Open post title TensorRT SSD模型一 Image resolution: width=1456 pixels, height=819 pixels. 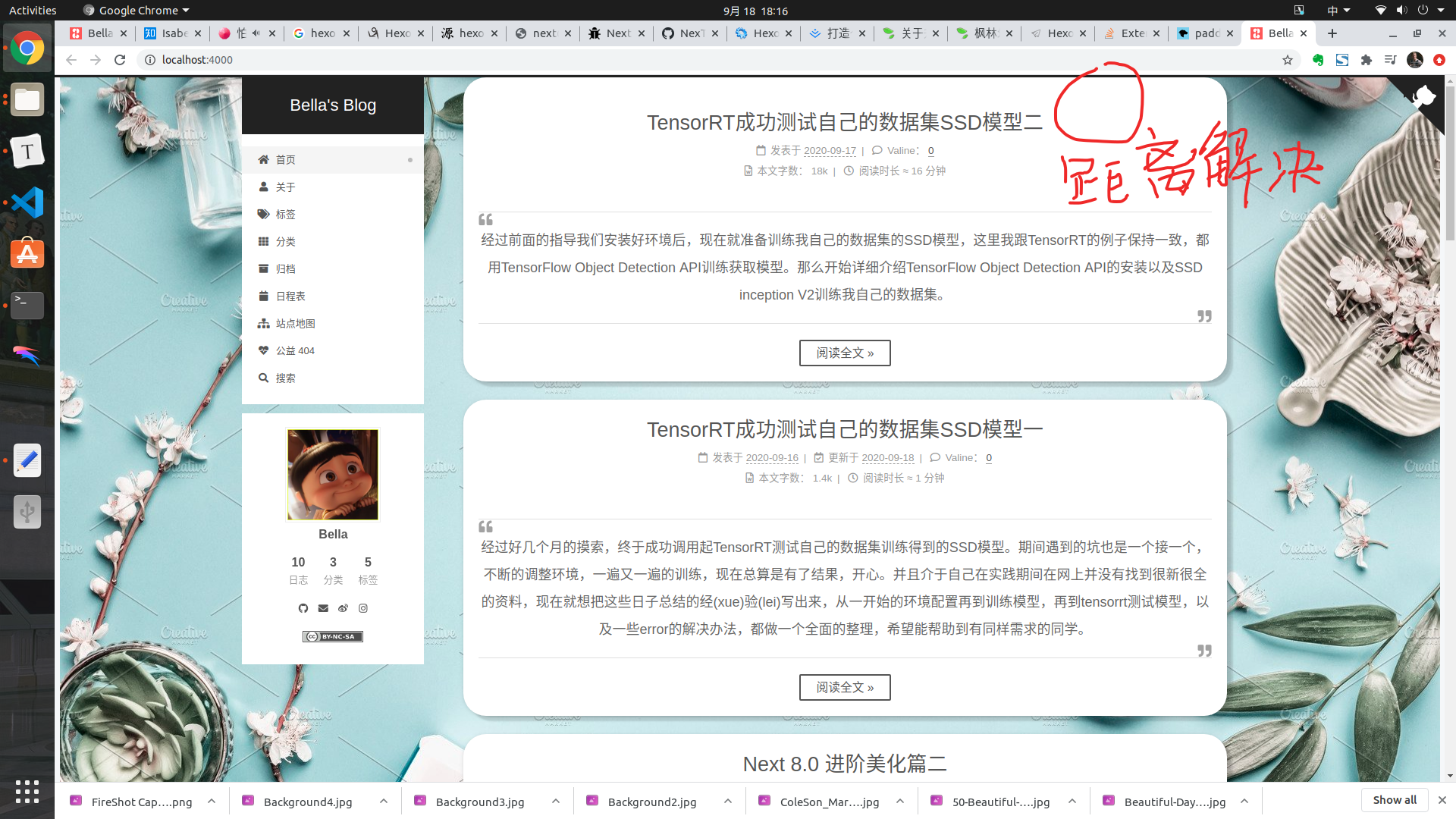[x=845, y=430]
